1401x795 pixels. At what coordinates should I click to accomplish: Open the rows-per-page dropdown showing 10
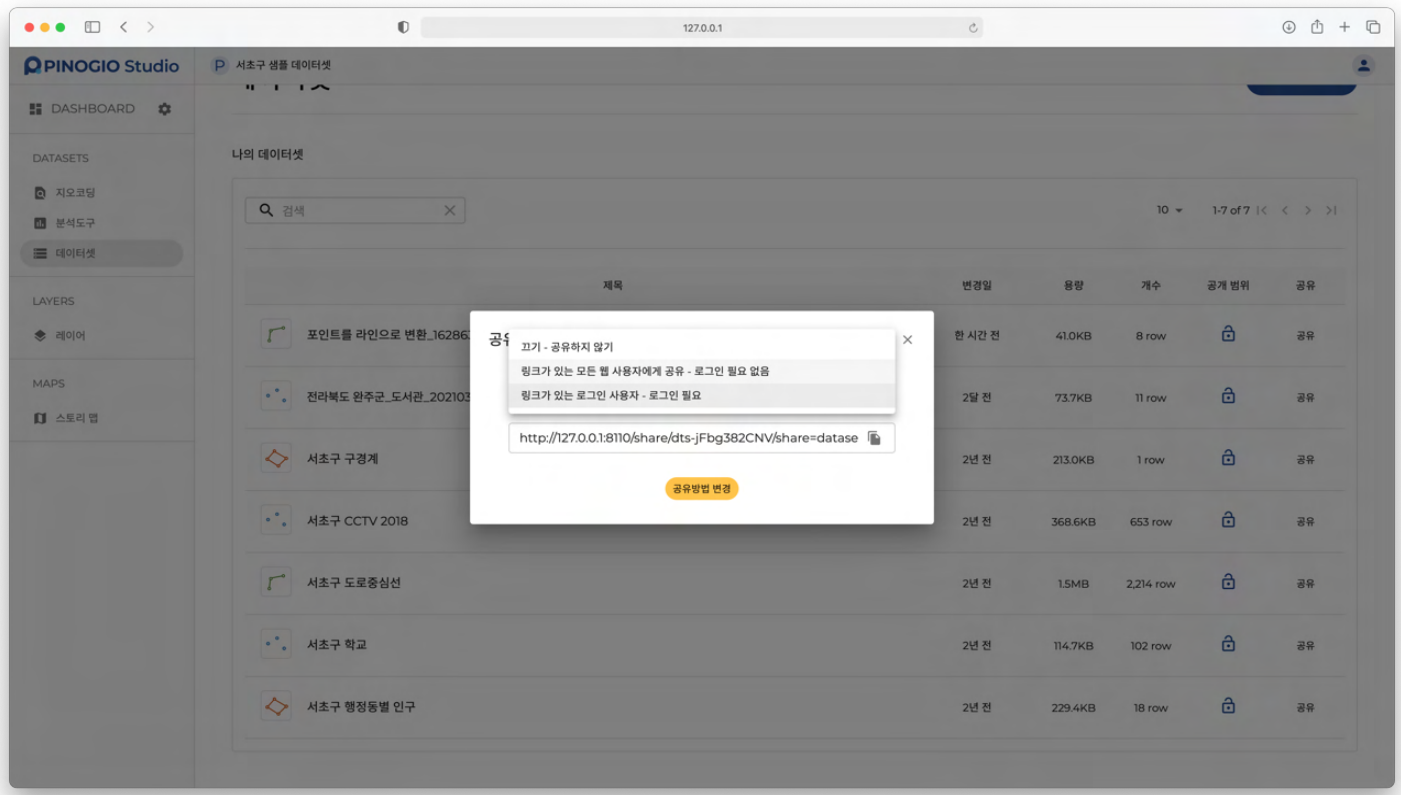tap(1169, 210)
